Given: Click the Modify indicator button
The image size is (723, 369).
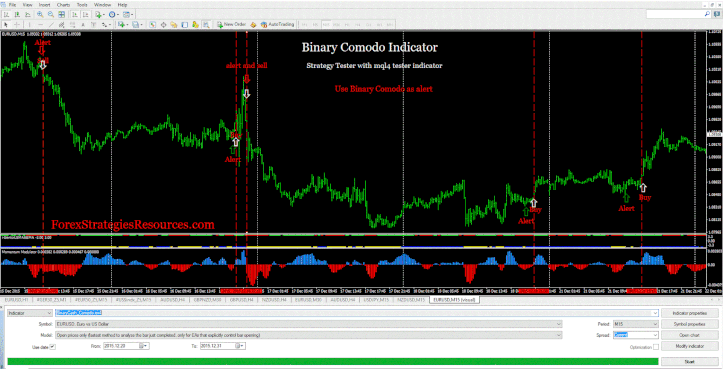Looking at the screenshot, I should tap(690, 346).
